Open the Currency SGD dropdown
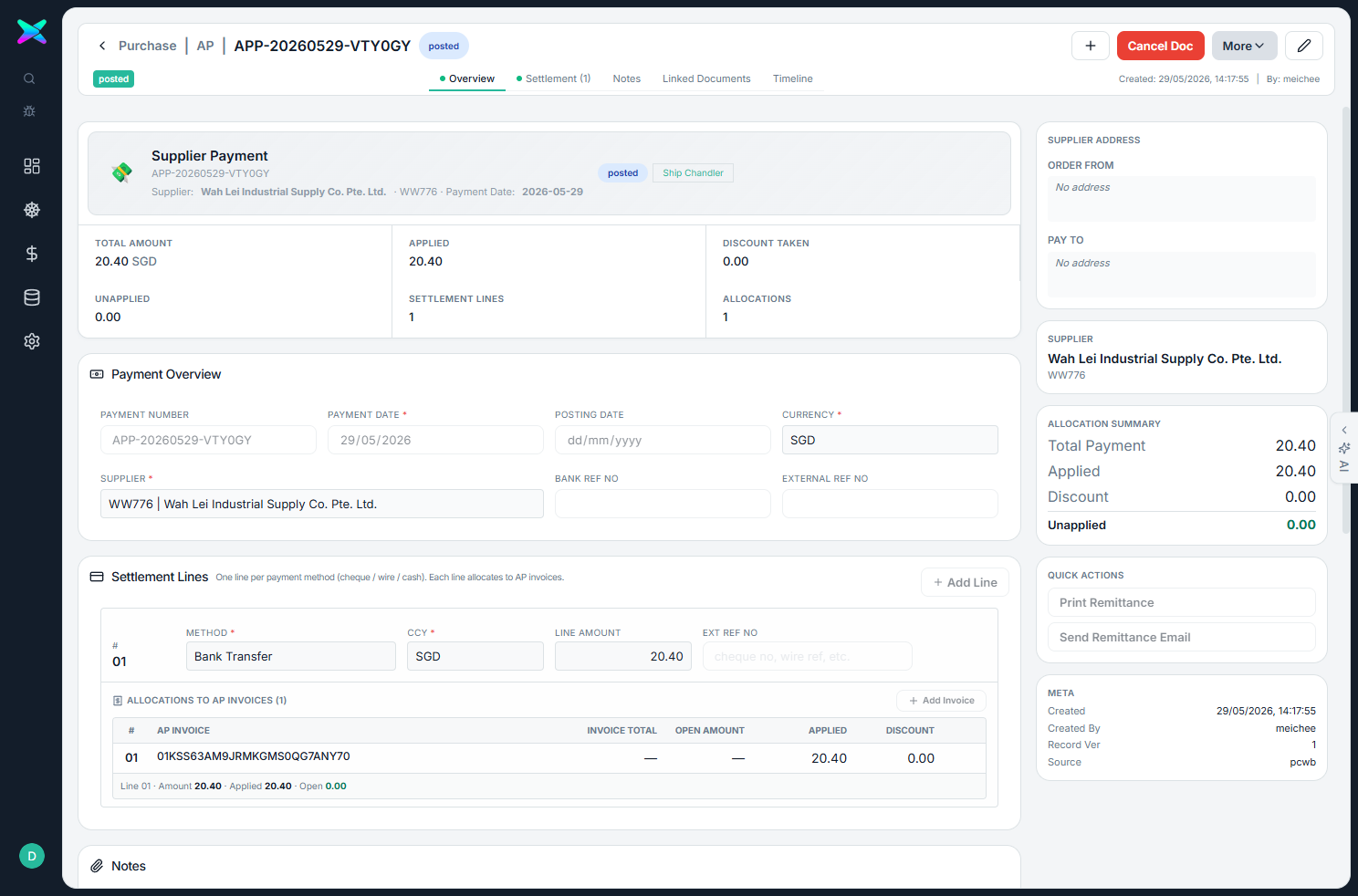The image size is (1358, 896). 890,440
